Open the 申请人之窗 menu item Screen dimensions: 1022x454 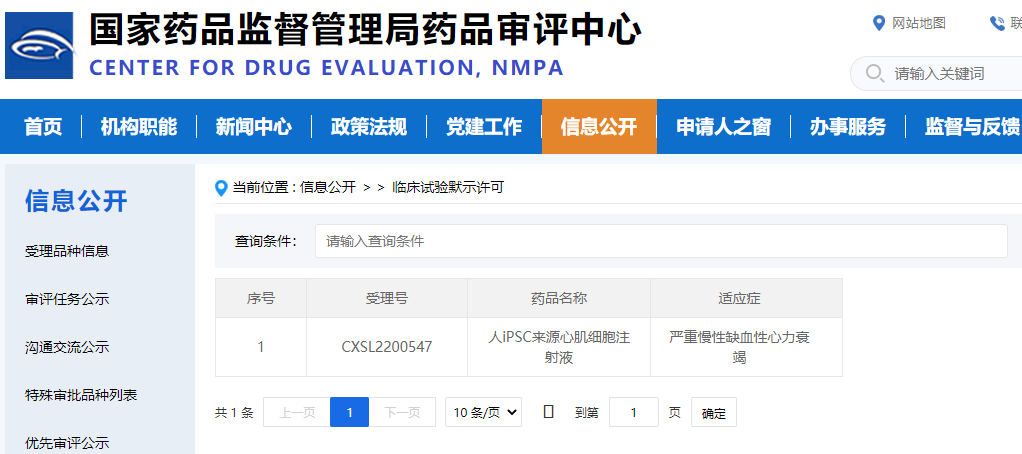click(723, 126)
